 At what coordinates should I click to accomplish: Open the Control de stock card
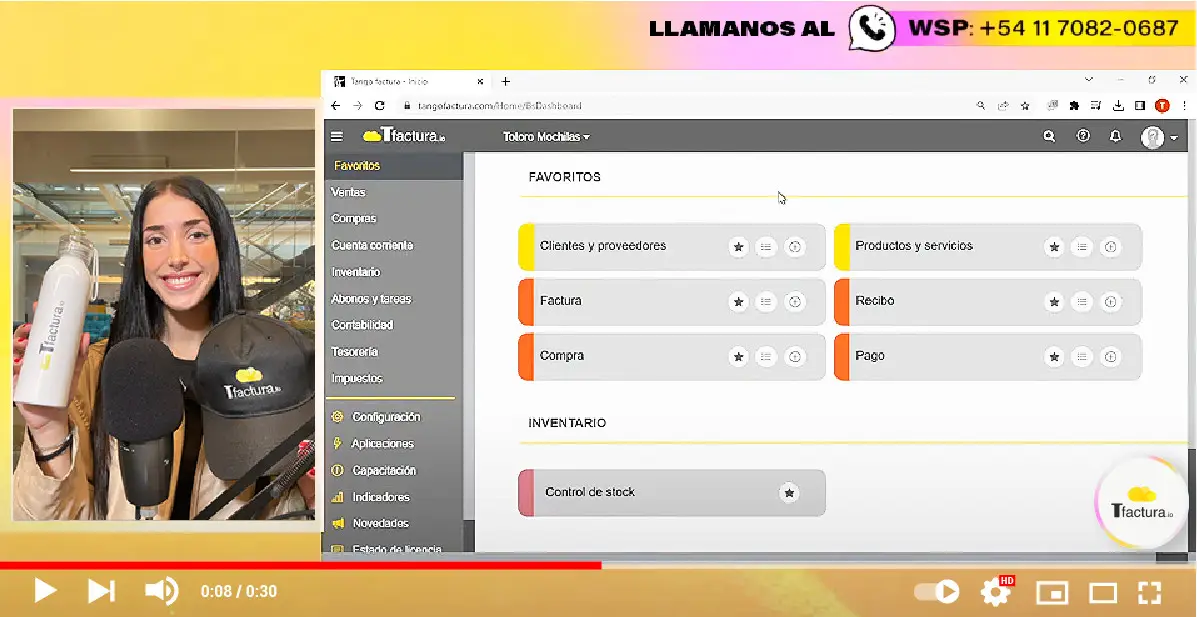[672, 493]
